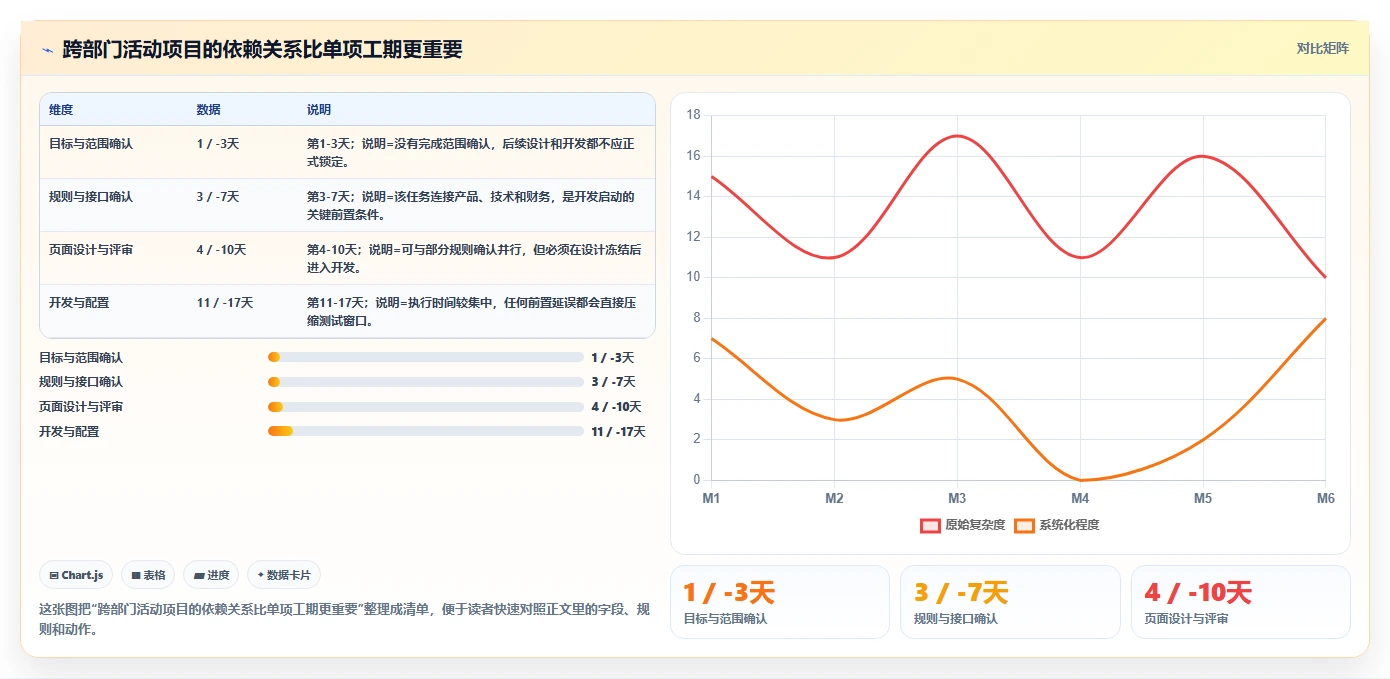Click the description starting 第4-10天

(x=474, y=258)
